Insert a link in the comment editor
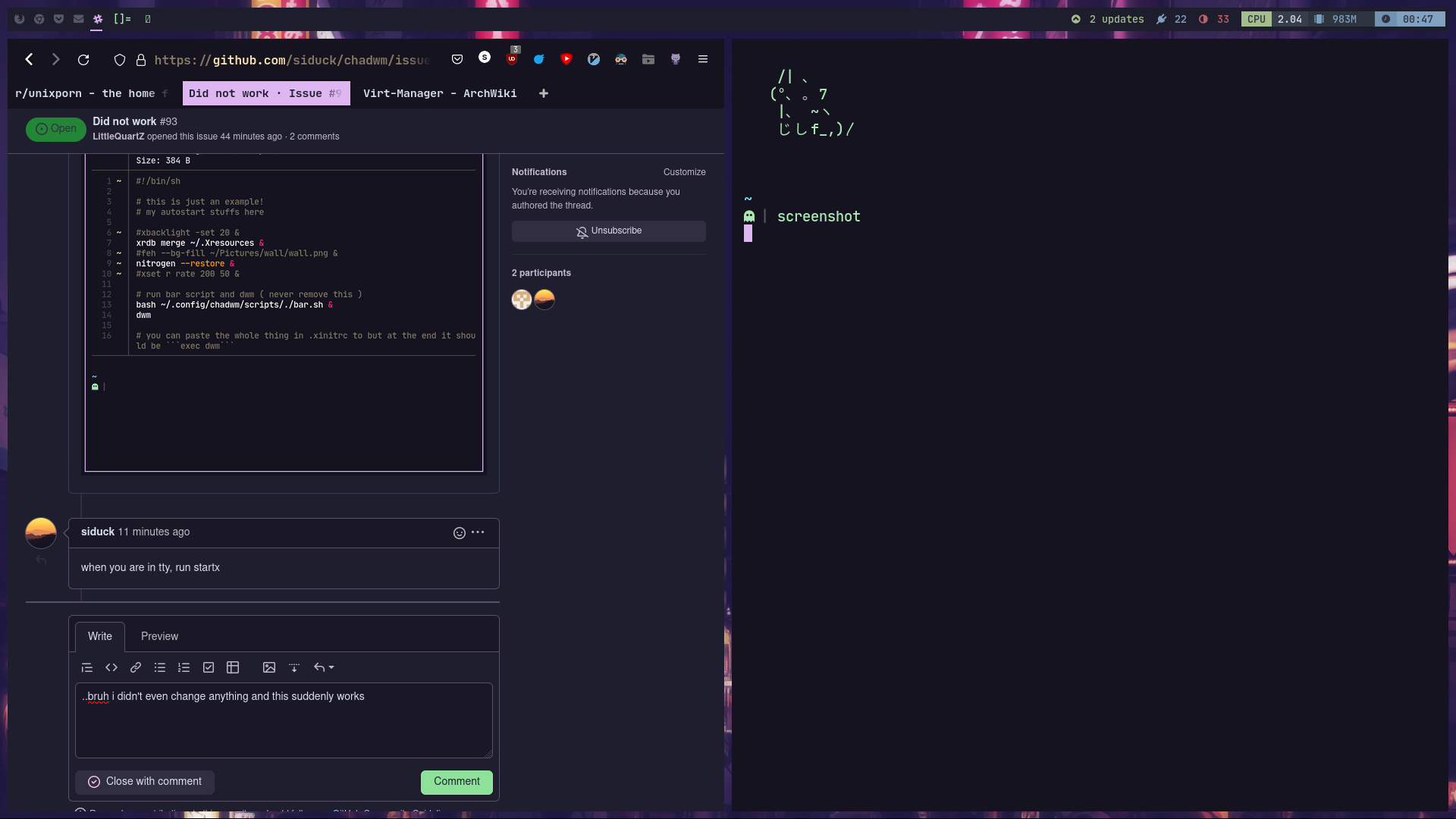The image size is (1456, 819). pyautogui.click(x=136, y=667)
